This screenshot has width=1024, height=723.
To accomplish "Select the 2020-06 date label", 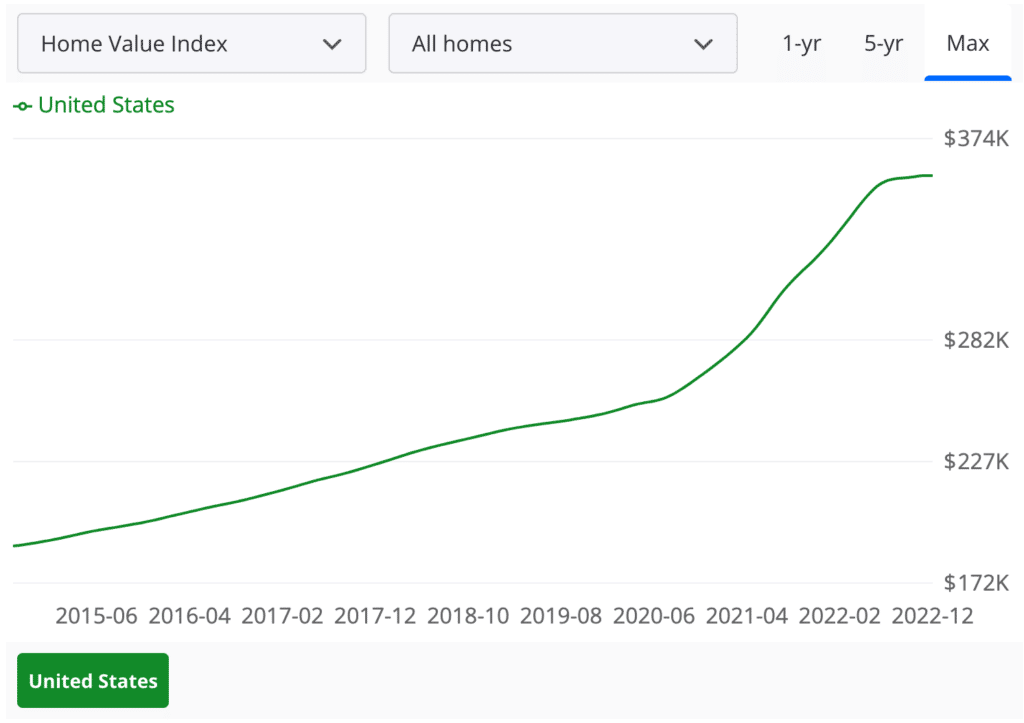I will (654, 616).
